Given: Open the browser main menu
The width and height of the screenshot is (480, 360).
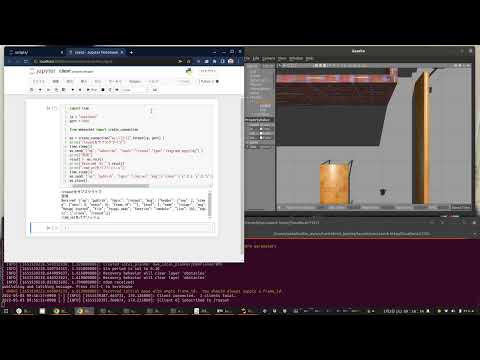Looking at the screenshot, I should point(239,61).
